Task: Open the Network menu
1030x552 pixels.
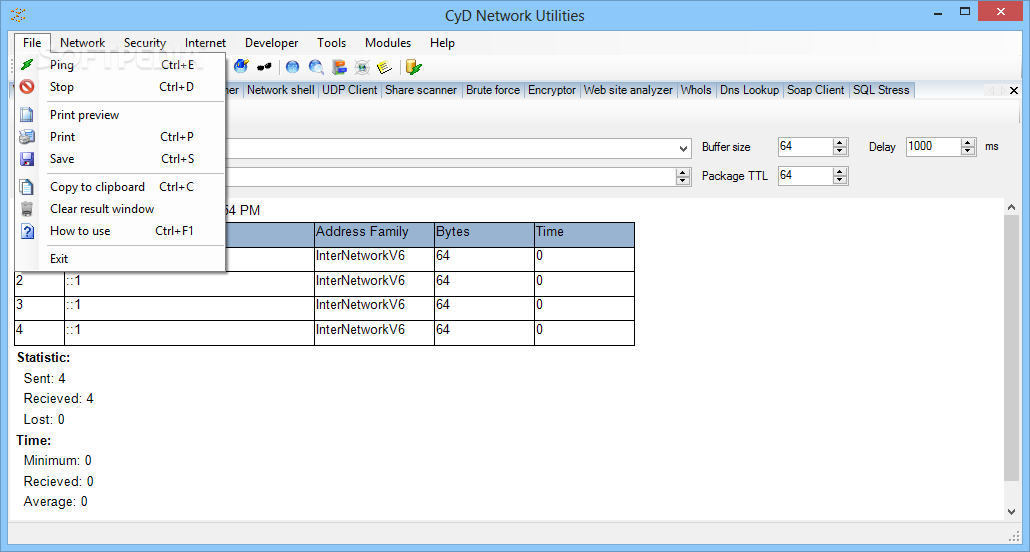Action: pos(83,43)
